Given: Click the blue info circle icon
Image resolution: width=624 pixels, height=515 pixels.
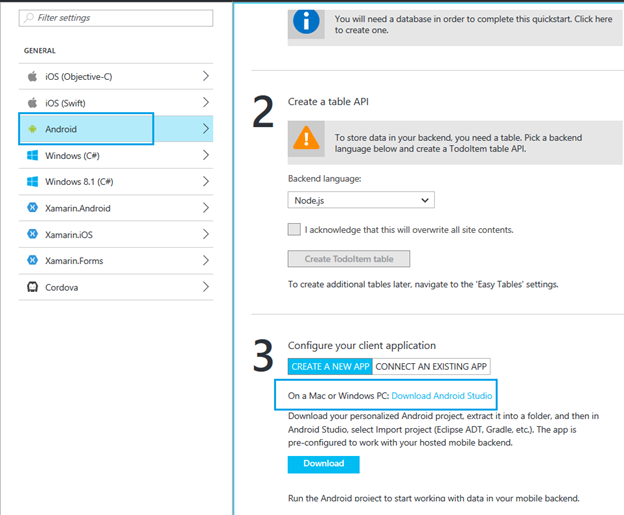Looking at the screenshot, I should click(x=306, y=21).
